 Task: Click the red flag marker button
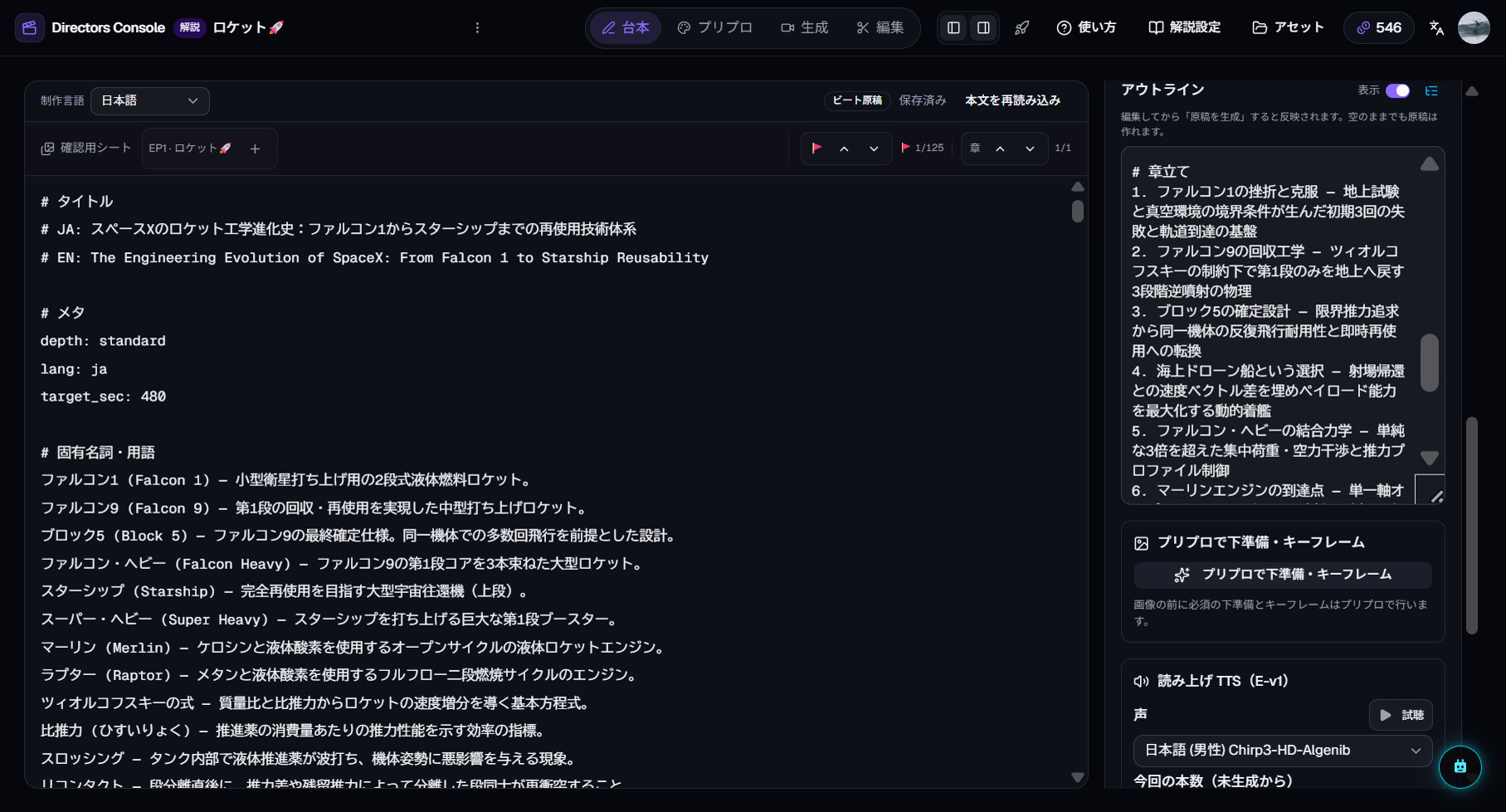tap(816, 148)
